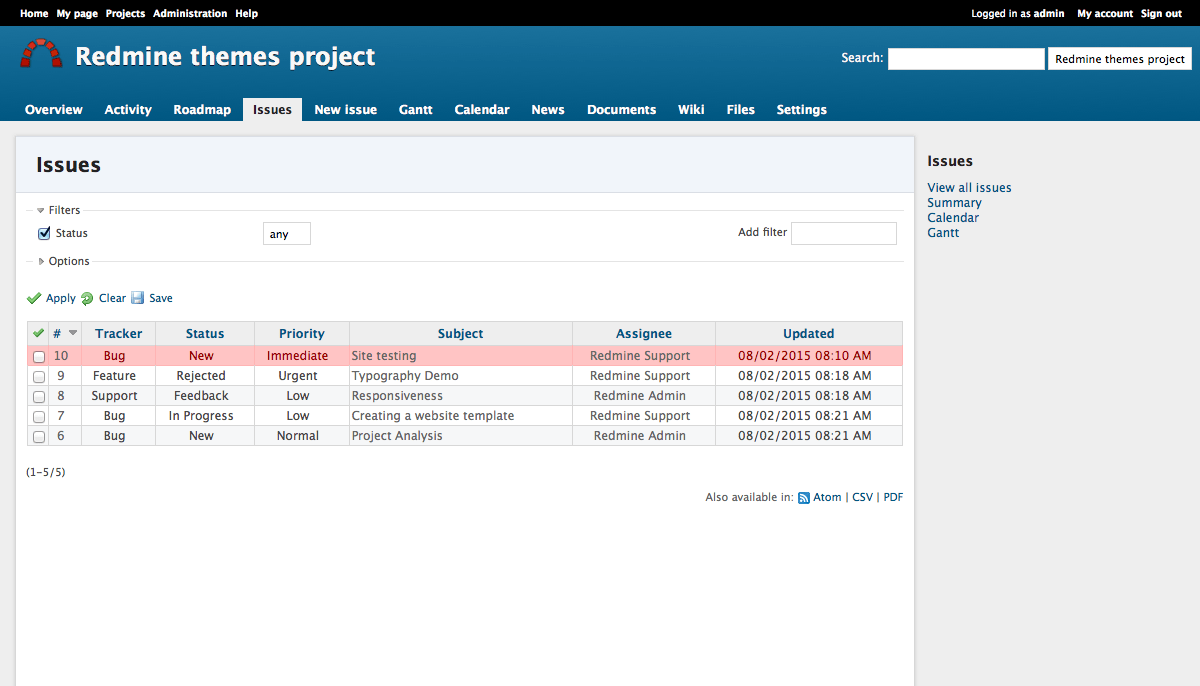Open the Activity tab
Viewport: 1200px width, 686px height.
click(x=128, y=110)
